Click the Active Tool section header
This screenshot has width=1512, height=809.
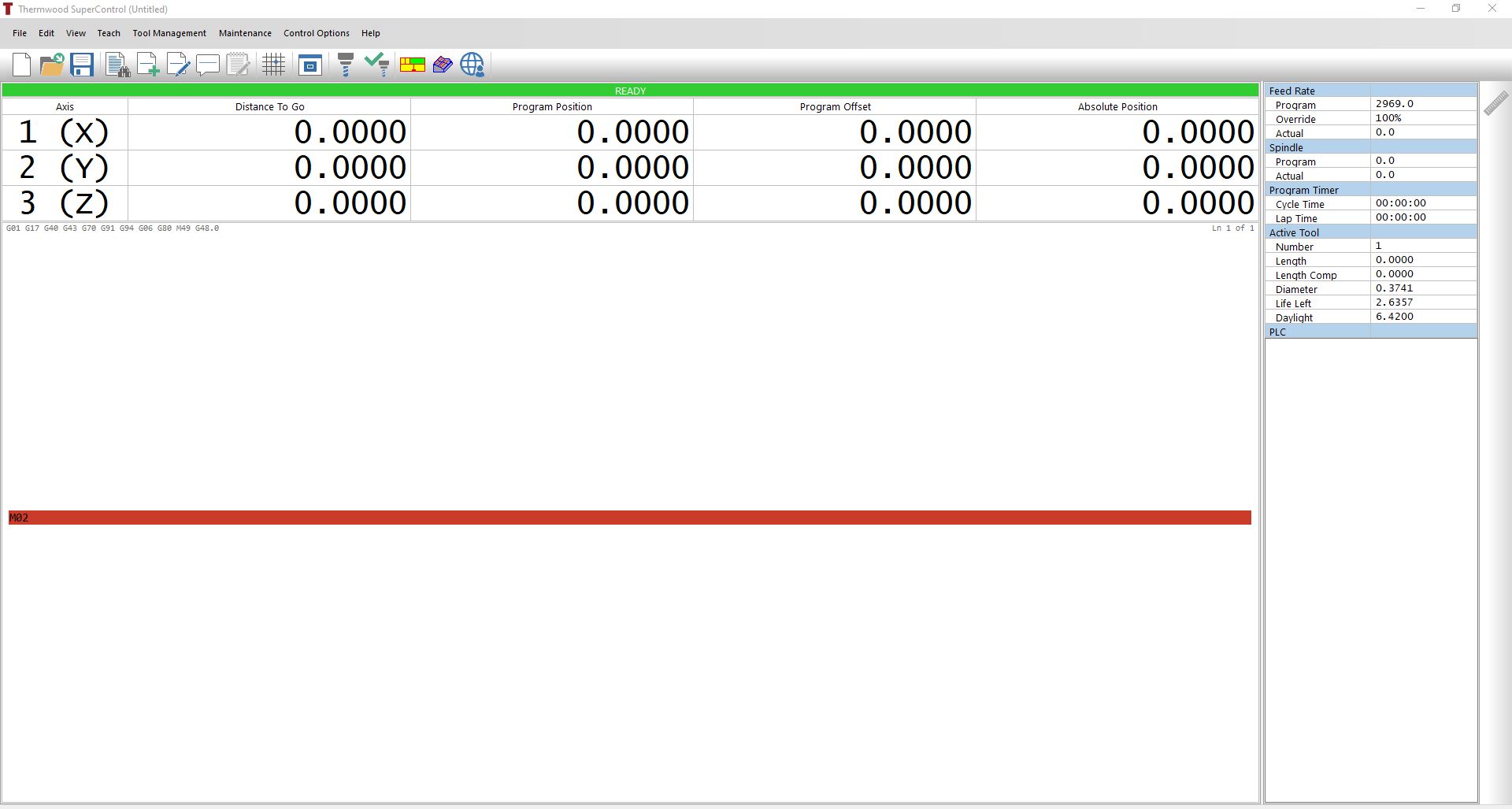1371,232
